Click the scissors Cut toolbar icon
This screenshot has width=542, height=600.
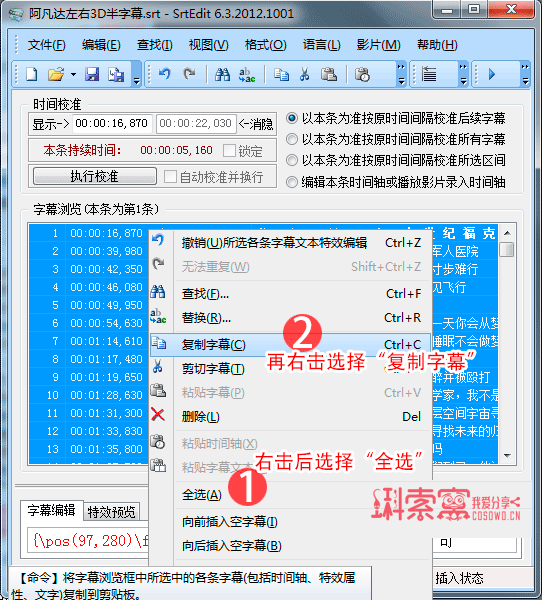(x=305, y=74)
